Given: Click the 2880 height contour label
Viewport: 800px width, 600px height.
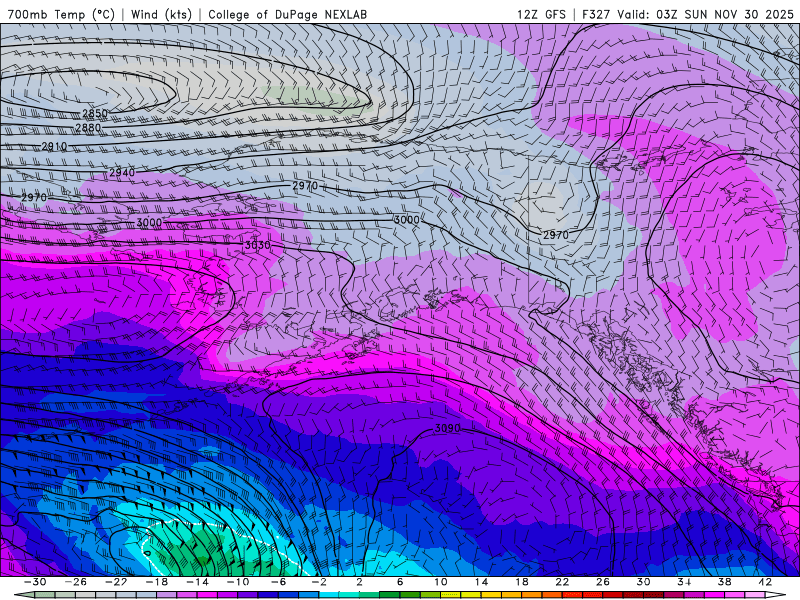Looking at the screenshot, I should point(88,128).
